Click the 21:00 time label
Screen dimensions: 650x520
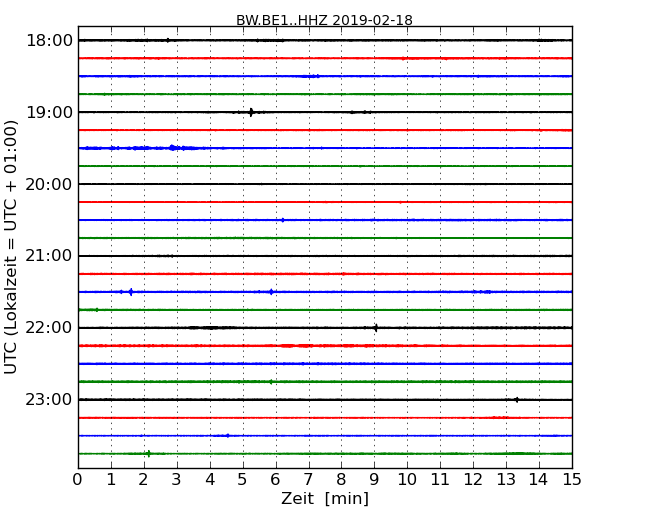click(x=49, y=256)
